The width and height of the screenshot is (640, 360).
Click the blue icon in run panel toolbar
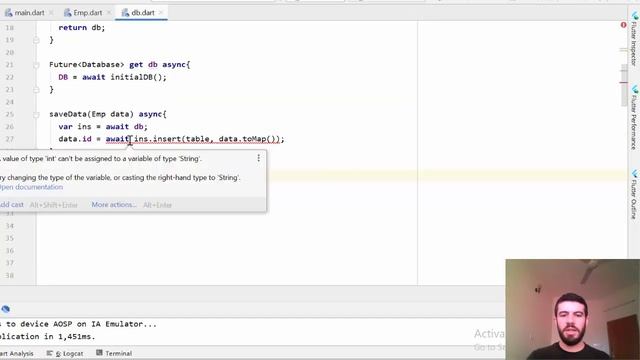click(6, 309)
